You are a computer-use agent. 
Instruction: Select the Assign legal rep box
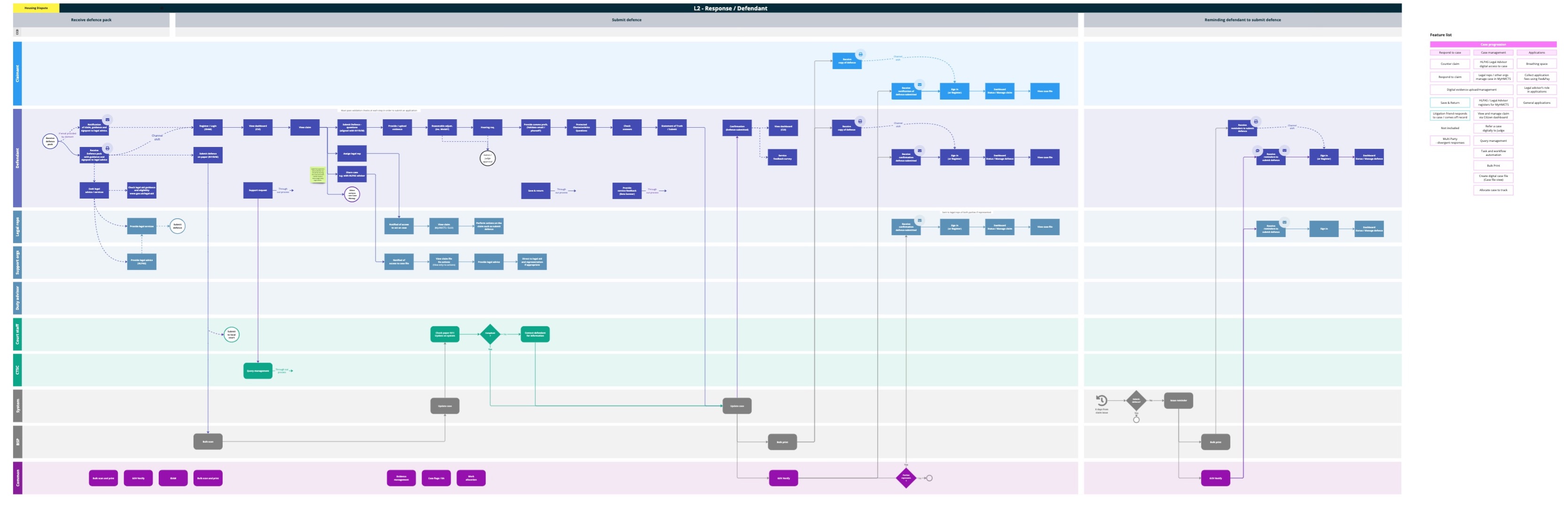[x=352, y=154]
